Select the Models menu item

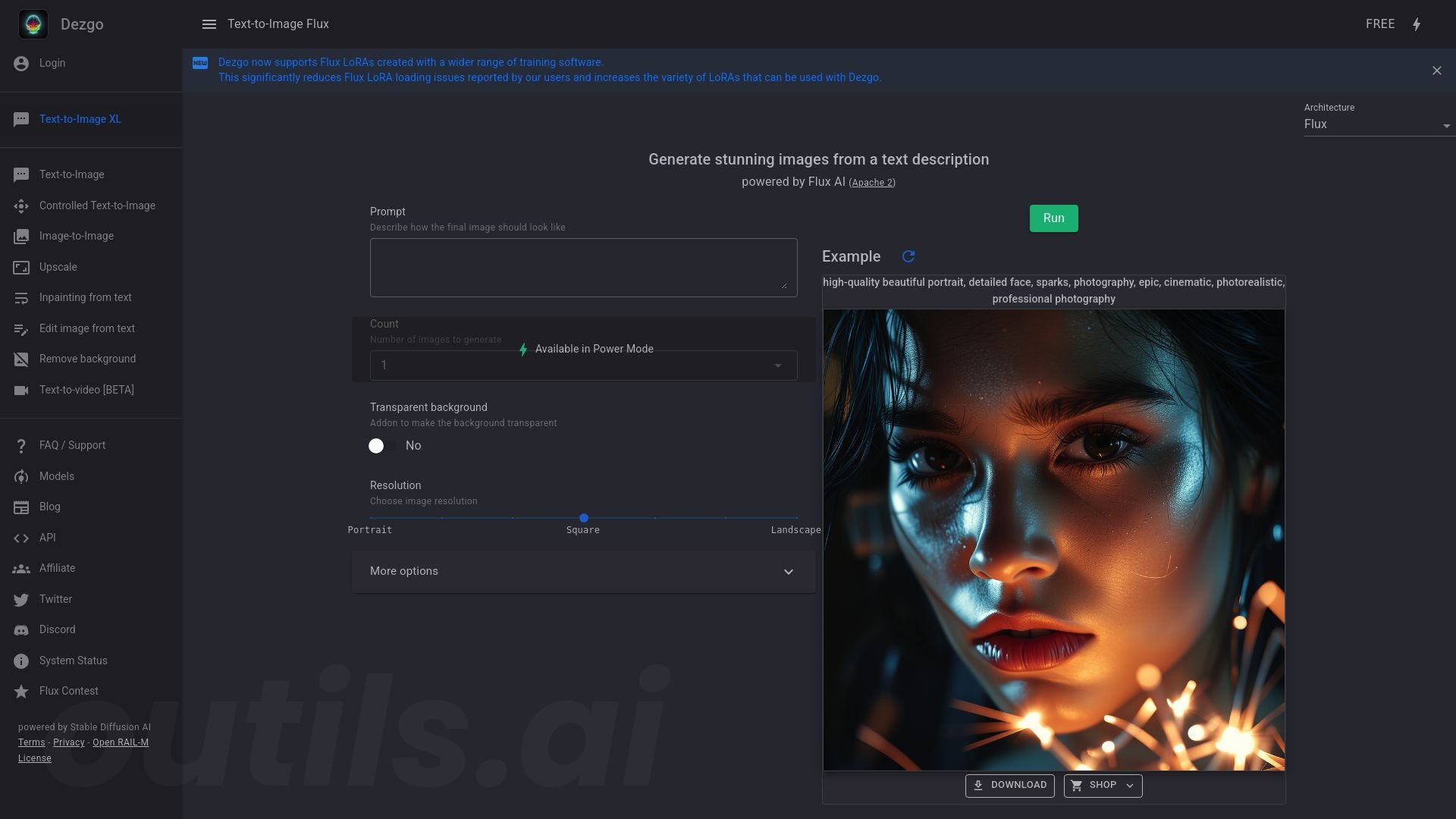click(x=56, y=476)
